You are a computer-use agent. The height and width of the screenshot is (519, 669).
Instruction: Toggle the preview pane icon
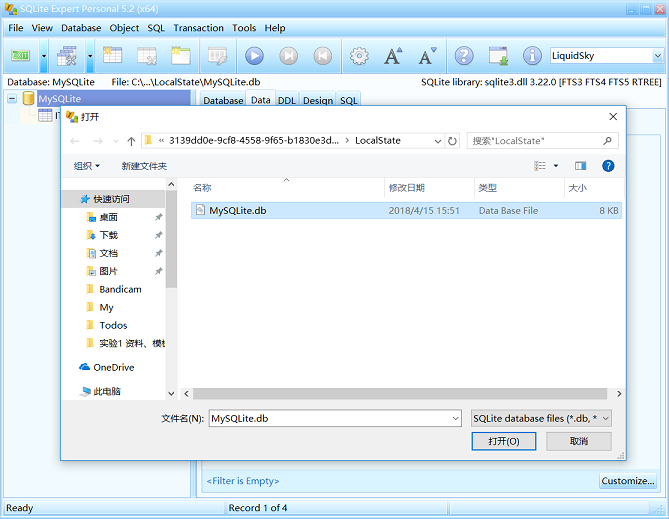pyautogui.click(x=580, y=166)
